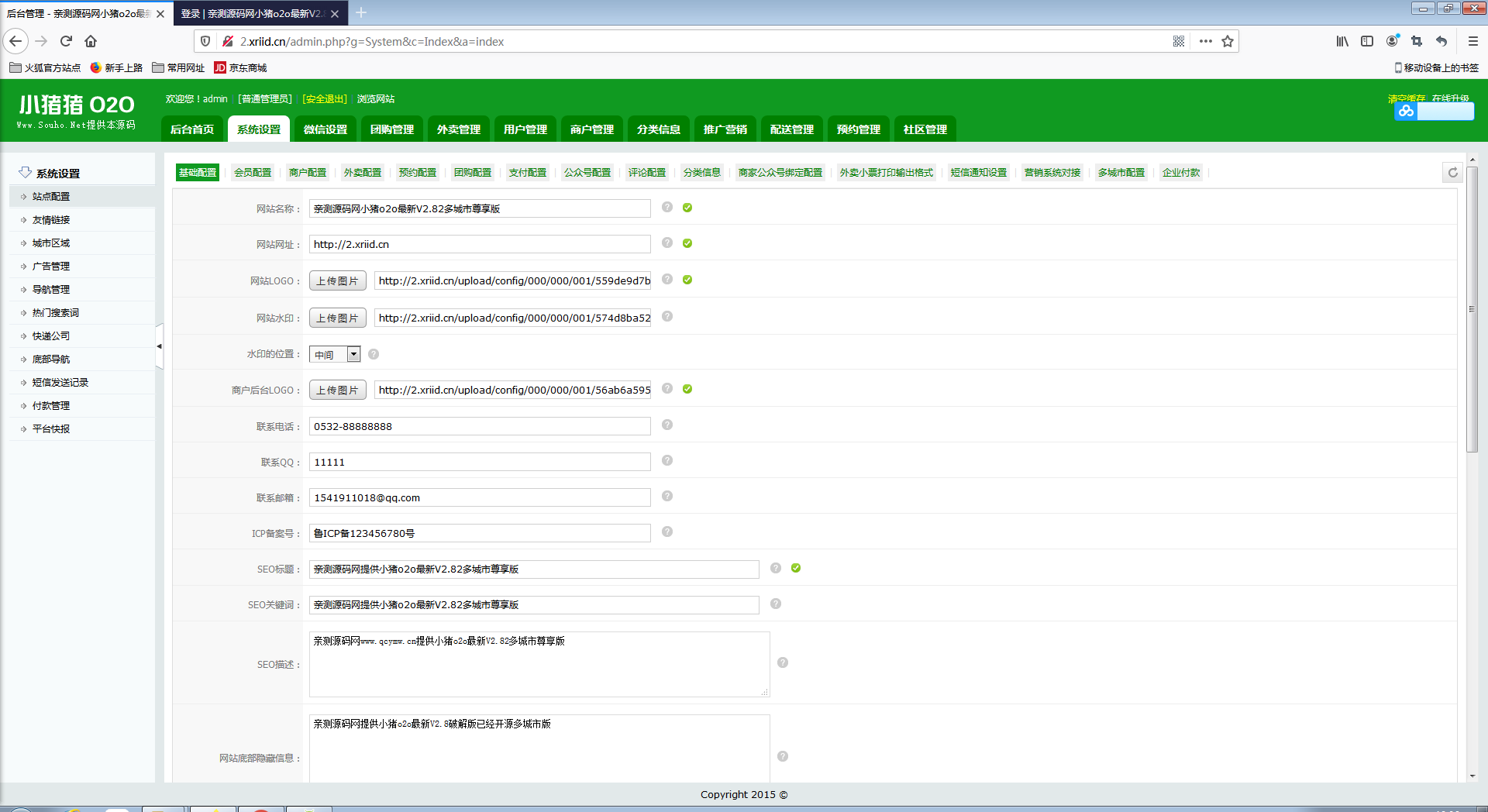Refresh the panel using the top-right reload icon
This screenshot has width=1488, height=812.
pos(1452,173)
